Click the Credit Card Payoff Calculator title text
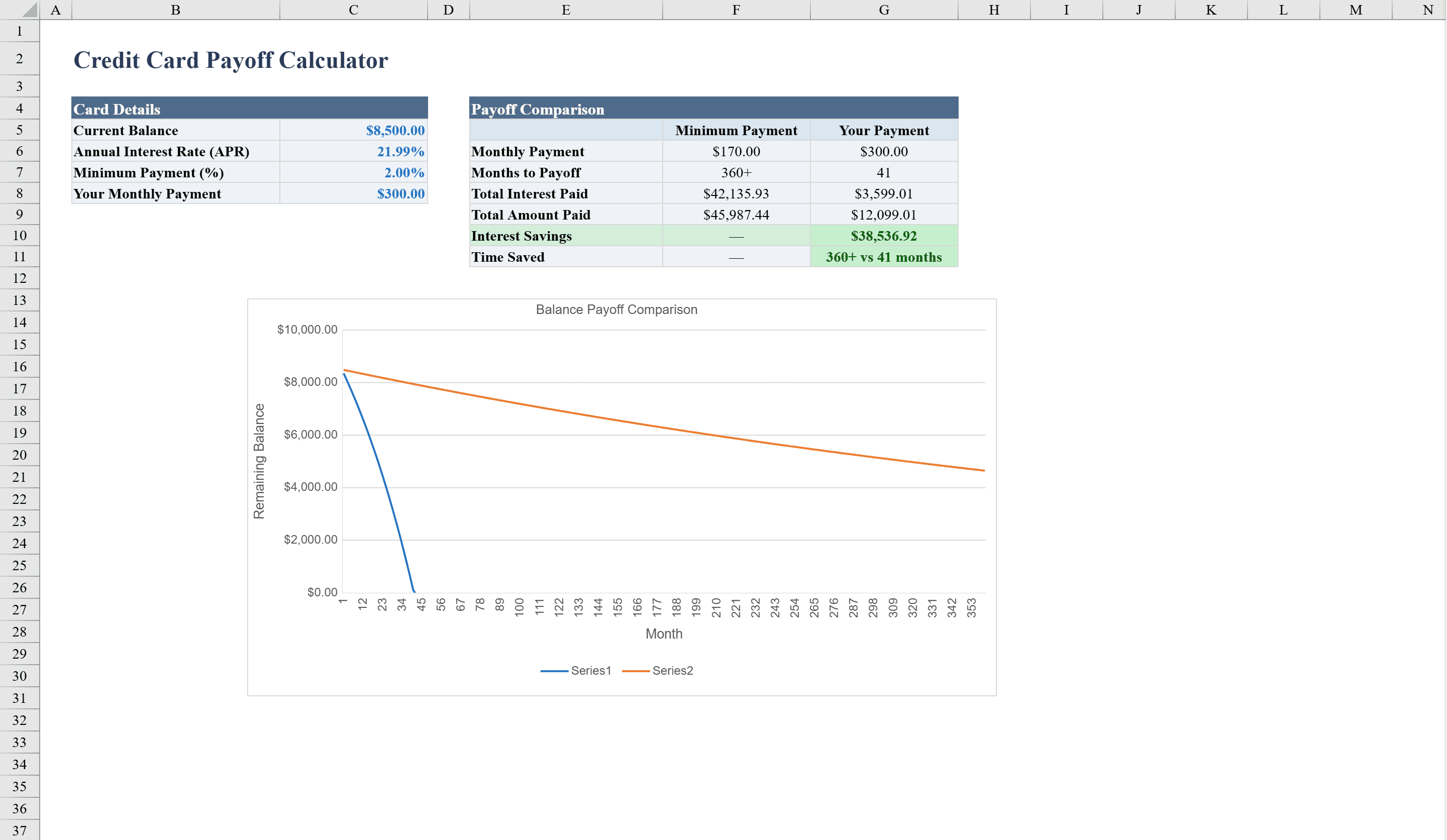The image size is (1447, 840). pyautogui.click(x=230, y=59)
